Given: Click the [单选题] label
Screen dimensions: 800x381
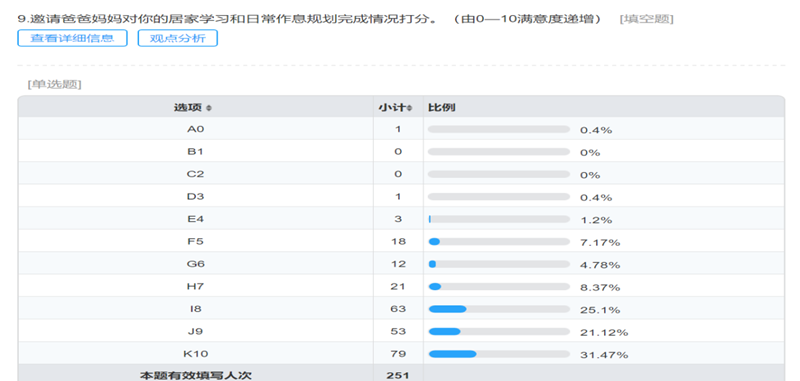Looking at the screenshot, I should [54, 85].
